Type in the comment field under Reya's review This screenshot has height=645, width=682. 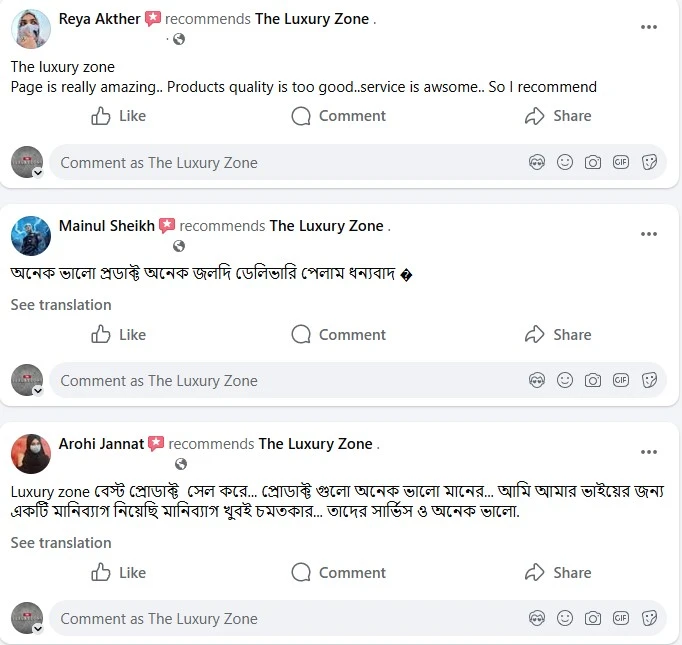pyautogui.click(x=280, y=162)
